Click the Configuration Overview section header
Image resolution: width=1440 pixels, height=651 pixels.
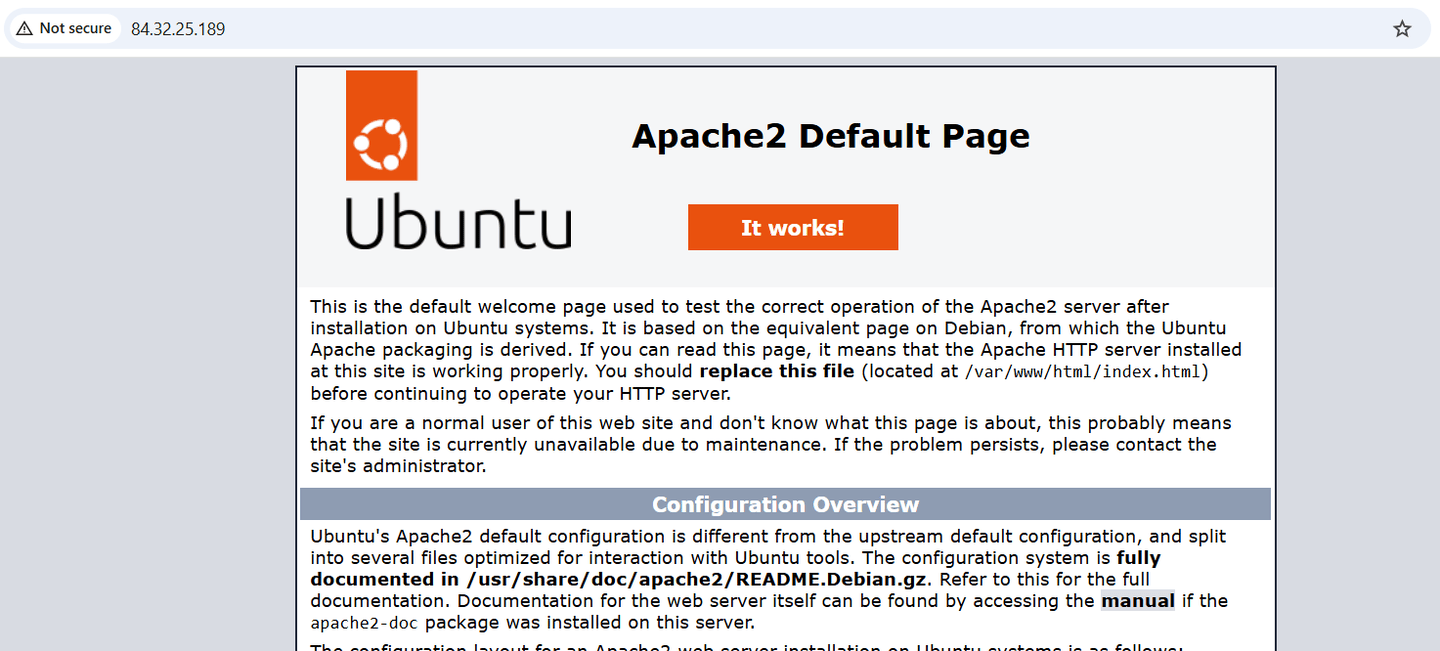pos(785,504)
